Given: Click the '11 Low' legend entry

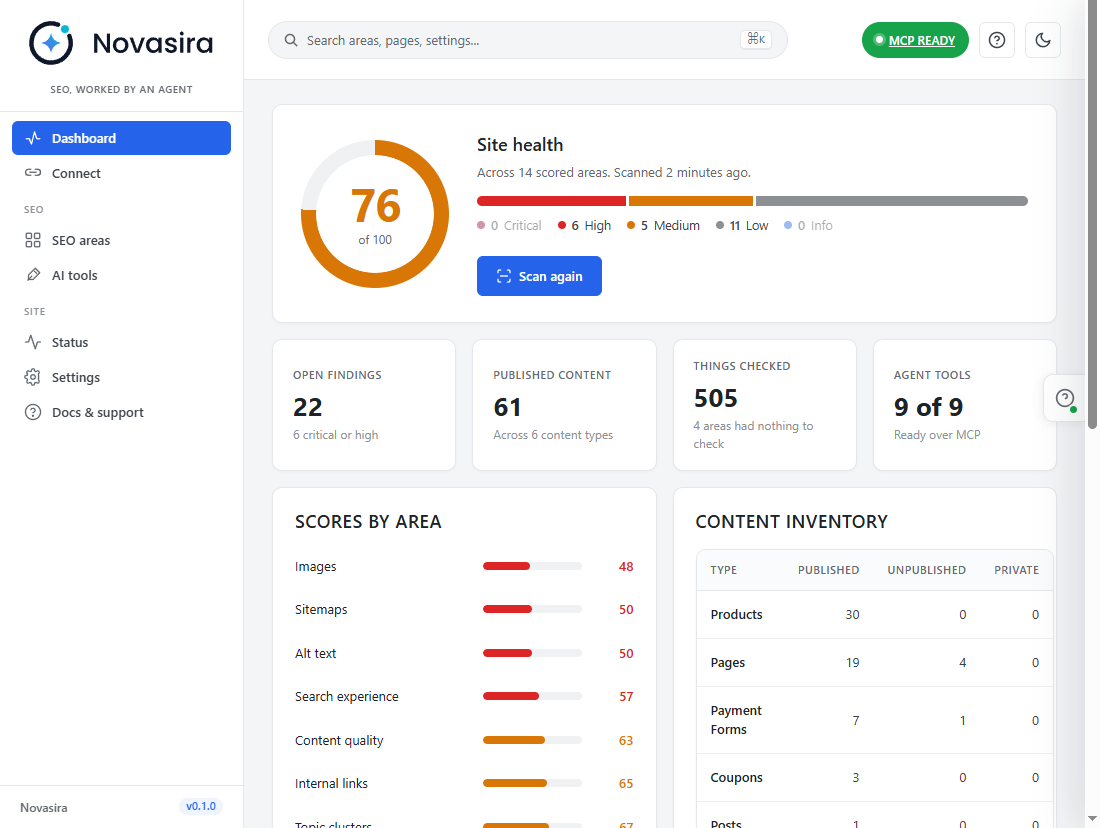Looking at the screenshot, I should 742,225.
